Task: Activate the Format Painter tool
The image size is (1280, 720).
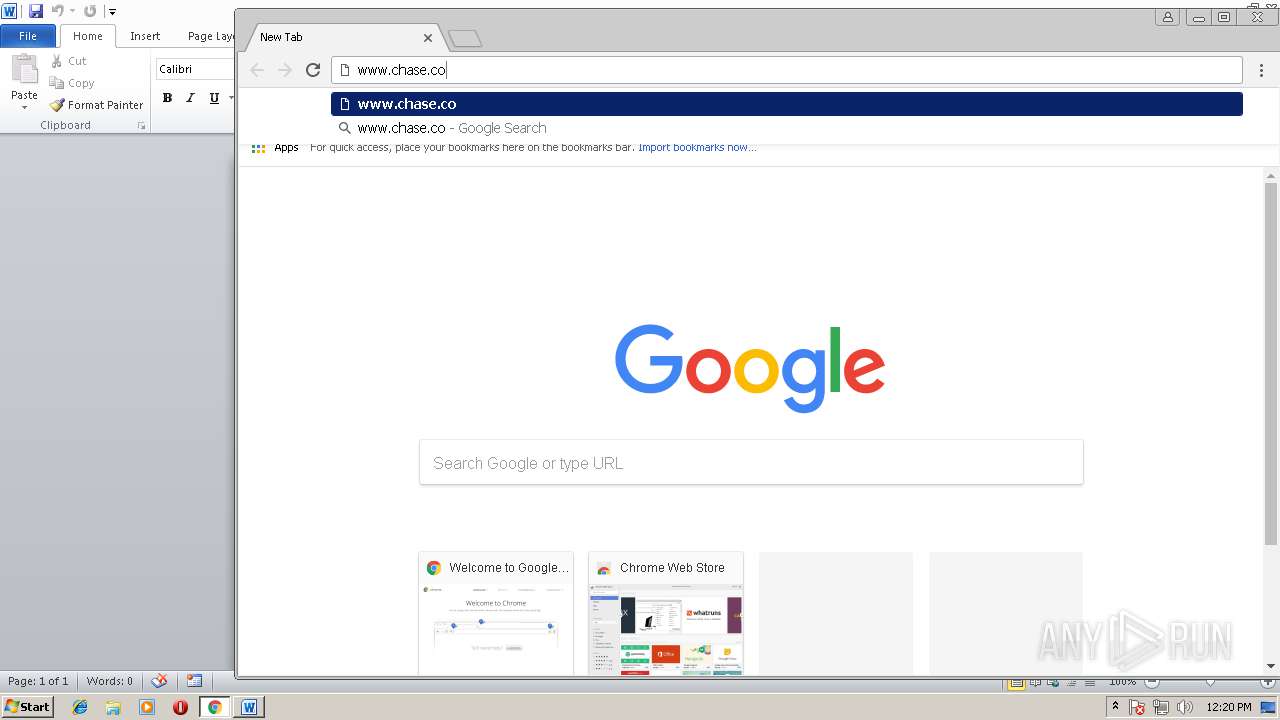Action: [x=97, y=105]
